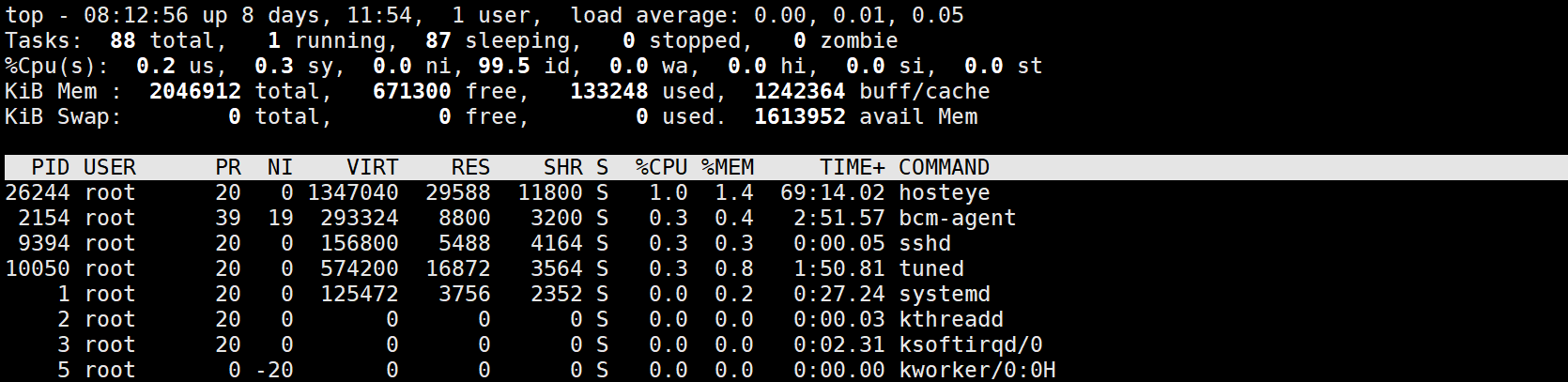
Task: Click bcm-agent's nice value 19
Action: coord(281,219)
